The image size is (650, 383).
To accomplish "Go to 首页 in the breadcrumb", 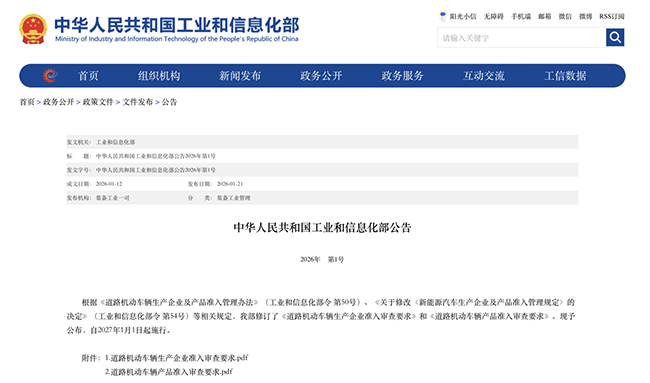I will 27,102.
